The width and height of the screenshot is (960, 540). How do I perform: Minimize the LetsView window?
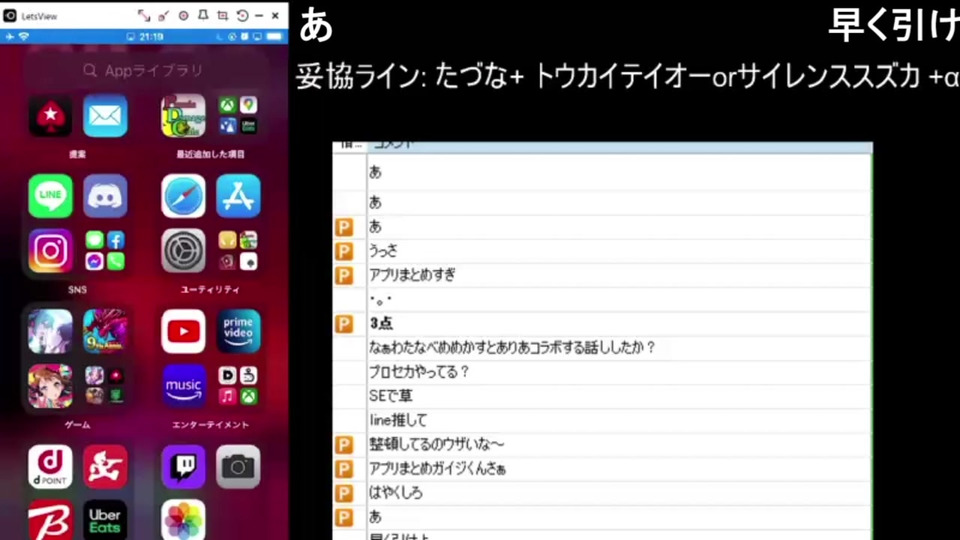point(259,16)
